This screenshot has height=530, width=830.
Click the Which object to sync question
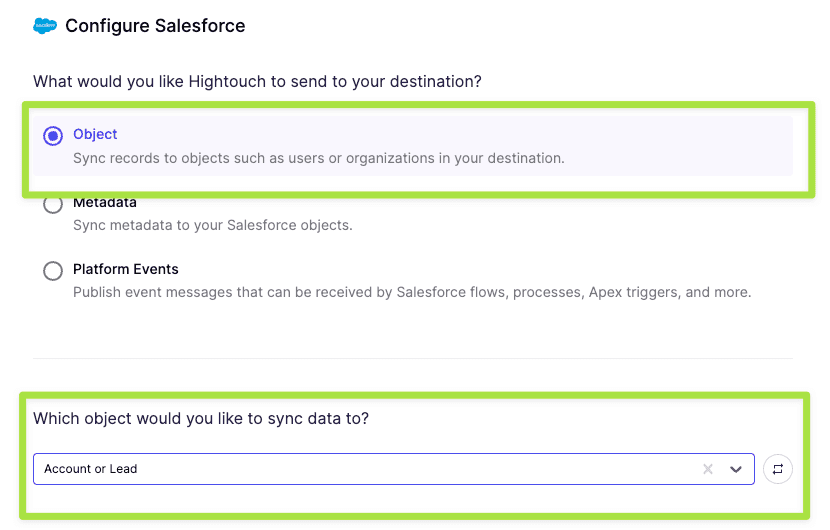pos(201,418)
